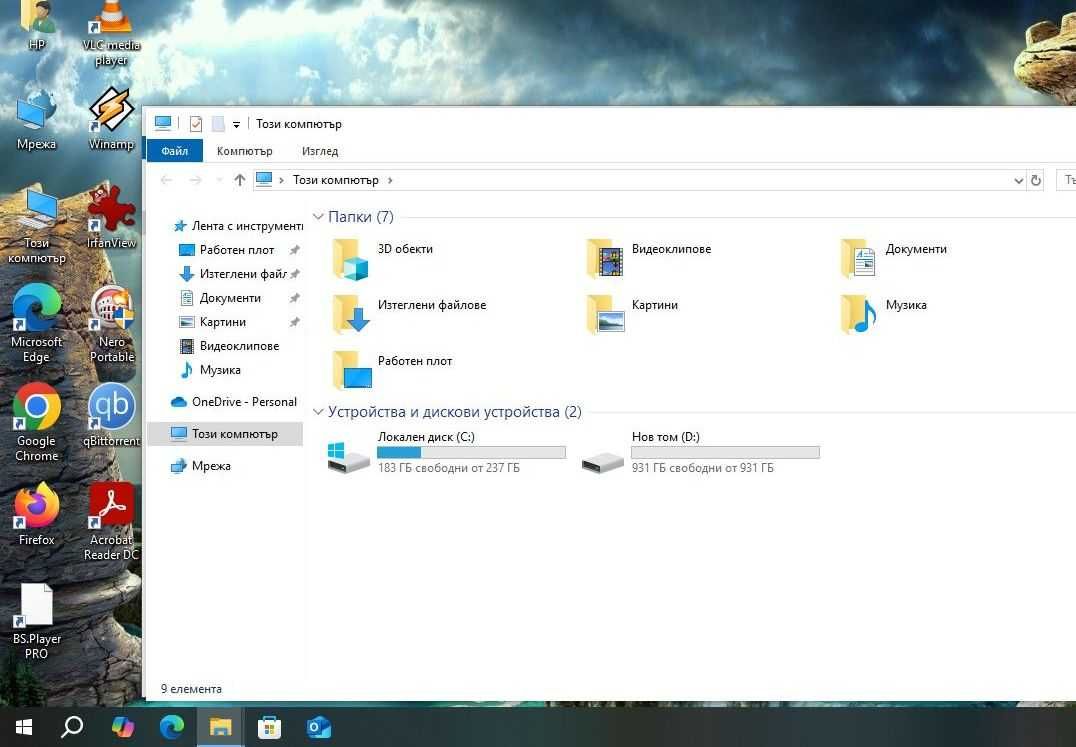Launch VLC media player from desktop

pyautogui.click(x=110, y=33)
